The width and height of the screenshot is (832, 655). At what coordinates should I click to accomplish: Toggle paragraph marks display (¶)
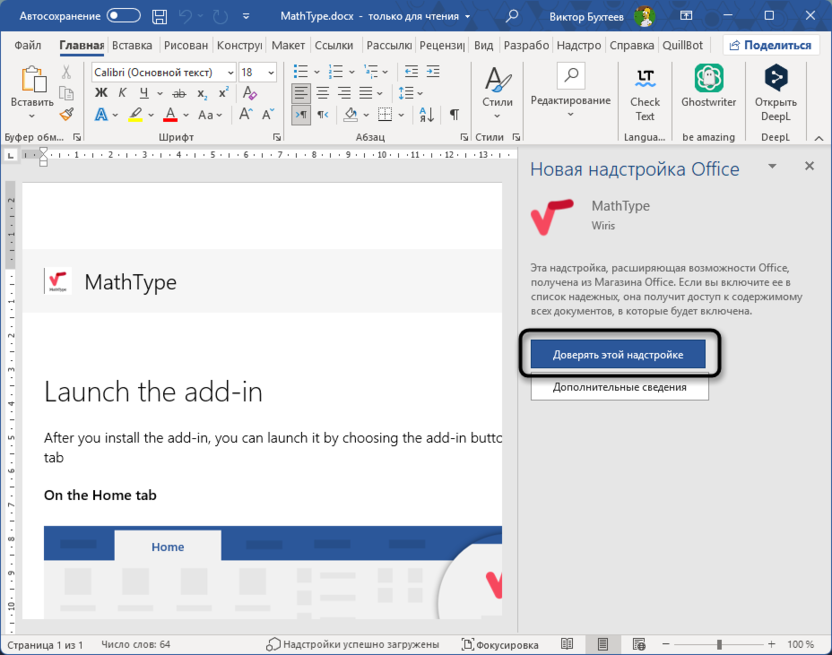[x=454, y=114]
